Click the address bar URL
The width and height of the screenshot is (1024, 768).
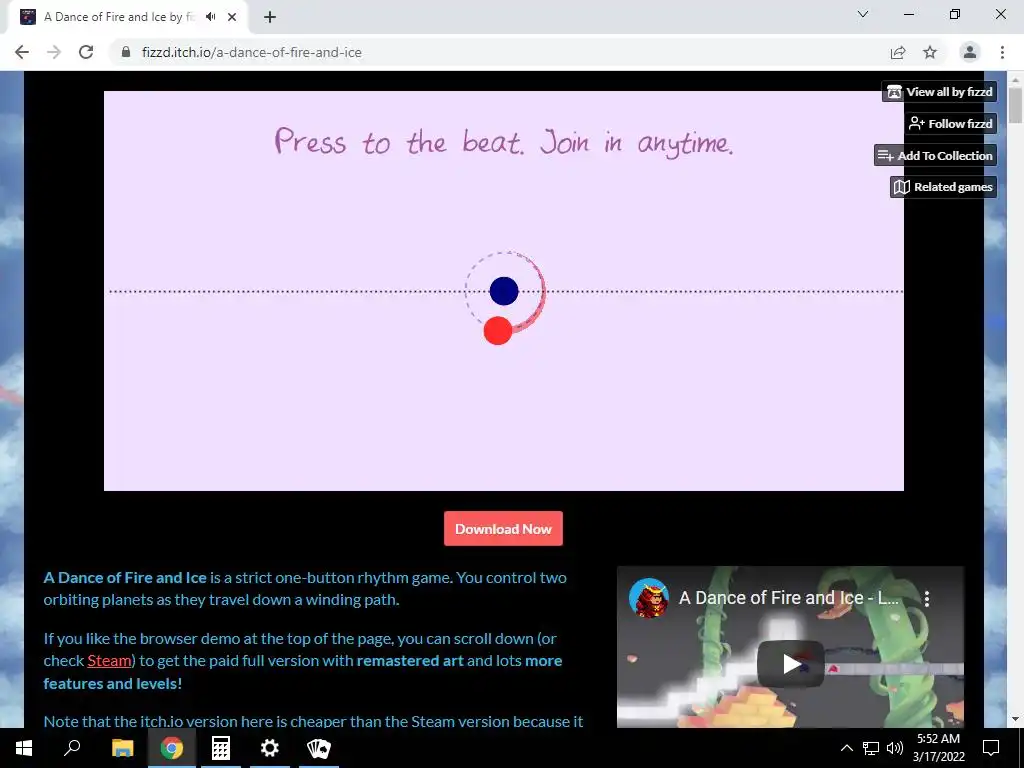click(x=251, y=52)
